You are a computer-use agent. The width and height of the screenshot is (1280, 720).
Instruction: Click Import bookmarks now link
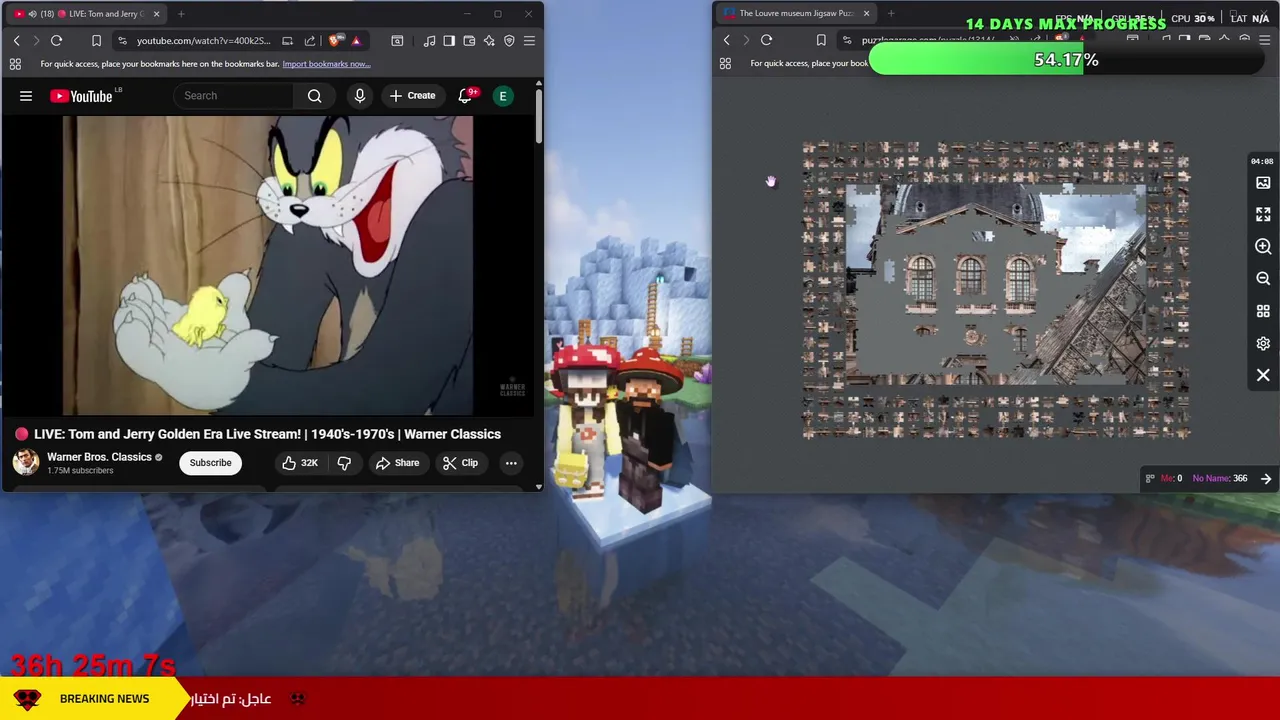point(326,64)
